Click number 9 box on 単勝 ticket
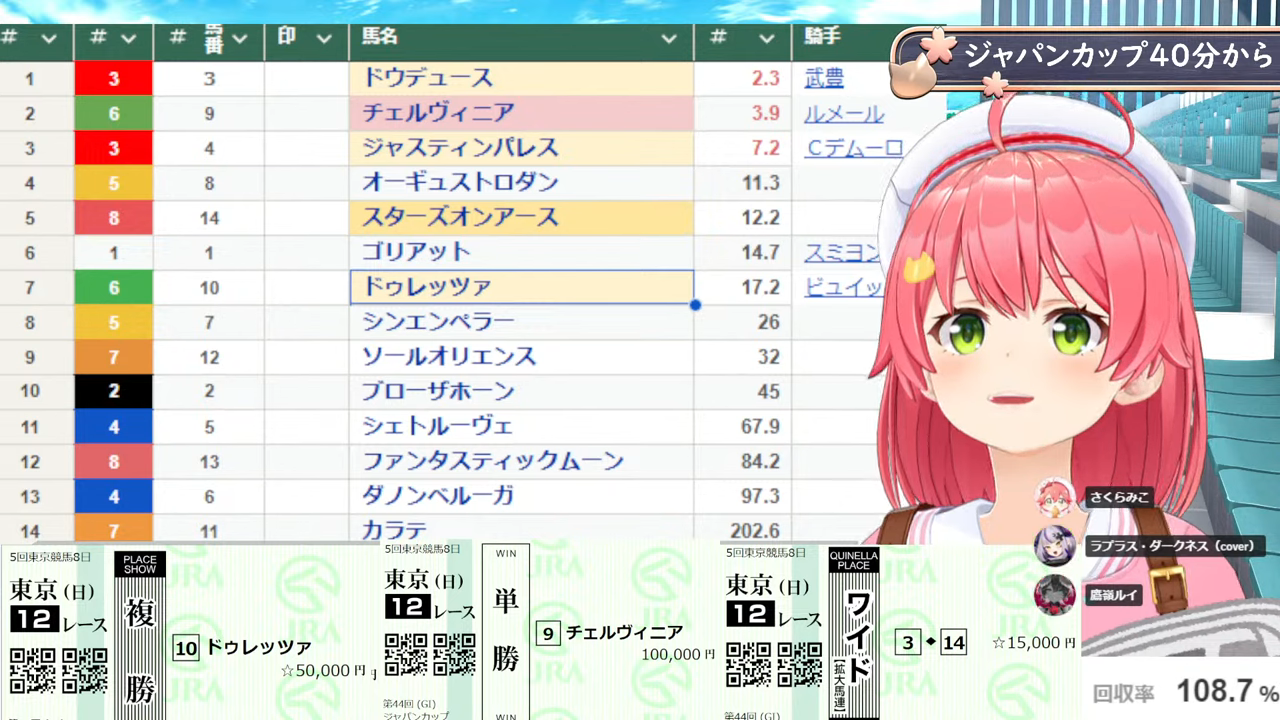 [547, 633]
